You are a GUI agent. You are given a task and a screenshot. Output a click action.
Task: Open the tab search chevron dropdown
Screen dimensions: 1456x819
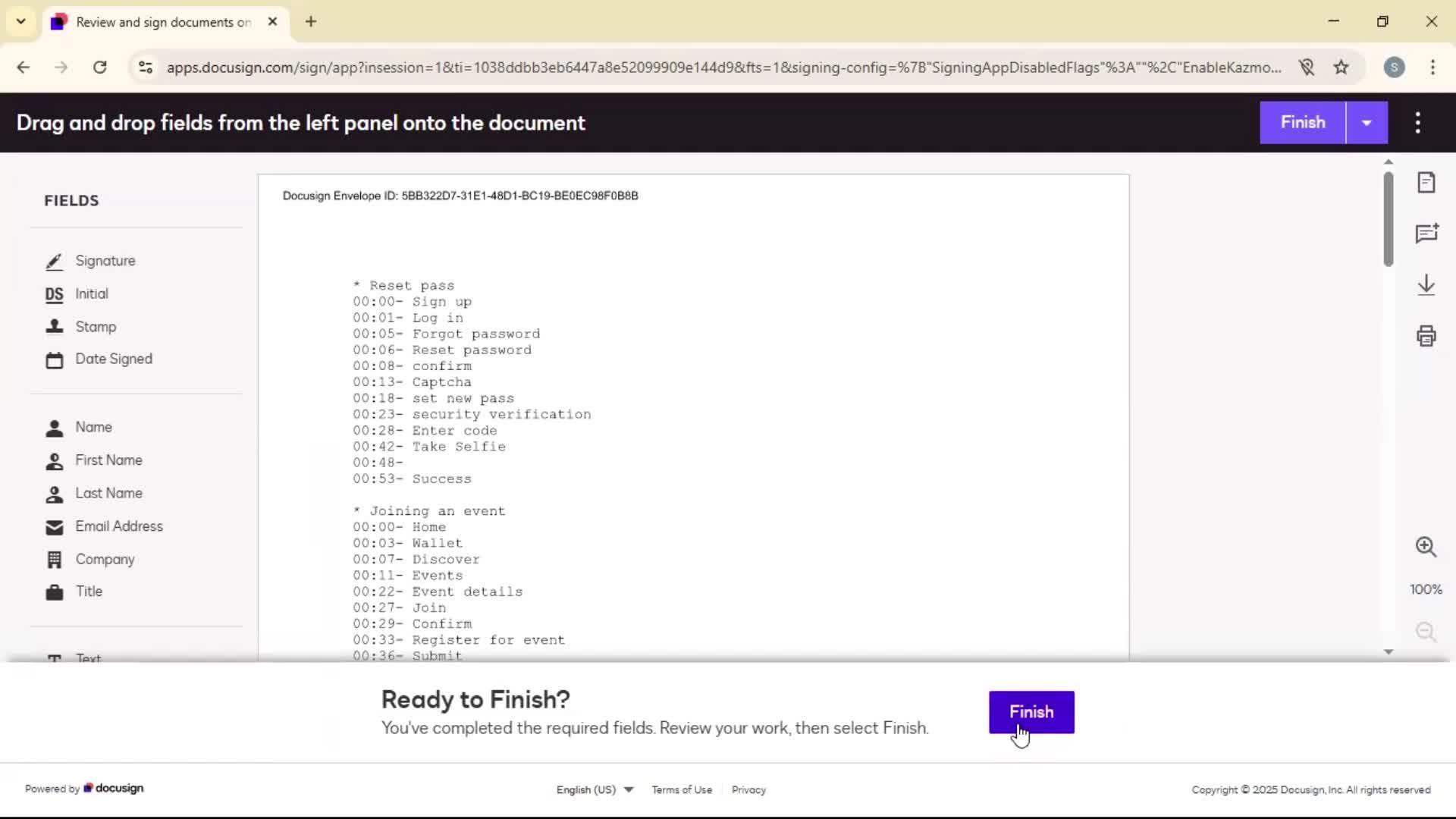(21, 21)
